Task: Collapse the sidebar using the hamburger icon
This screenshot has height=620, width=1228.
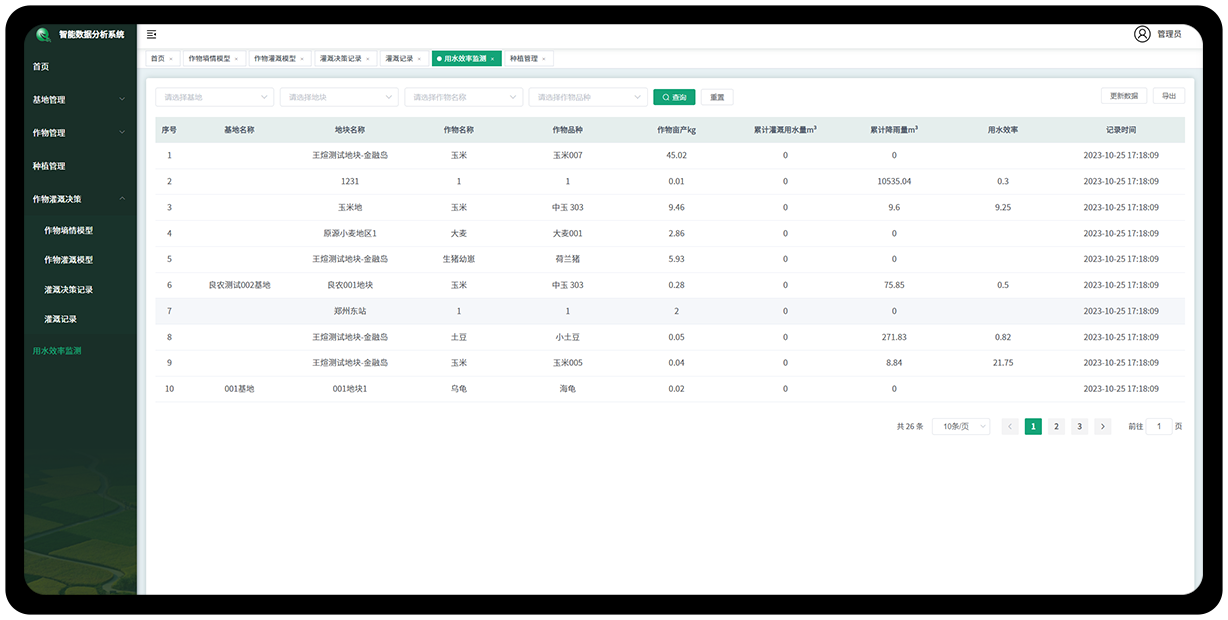Action: point(151,33)
